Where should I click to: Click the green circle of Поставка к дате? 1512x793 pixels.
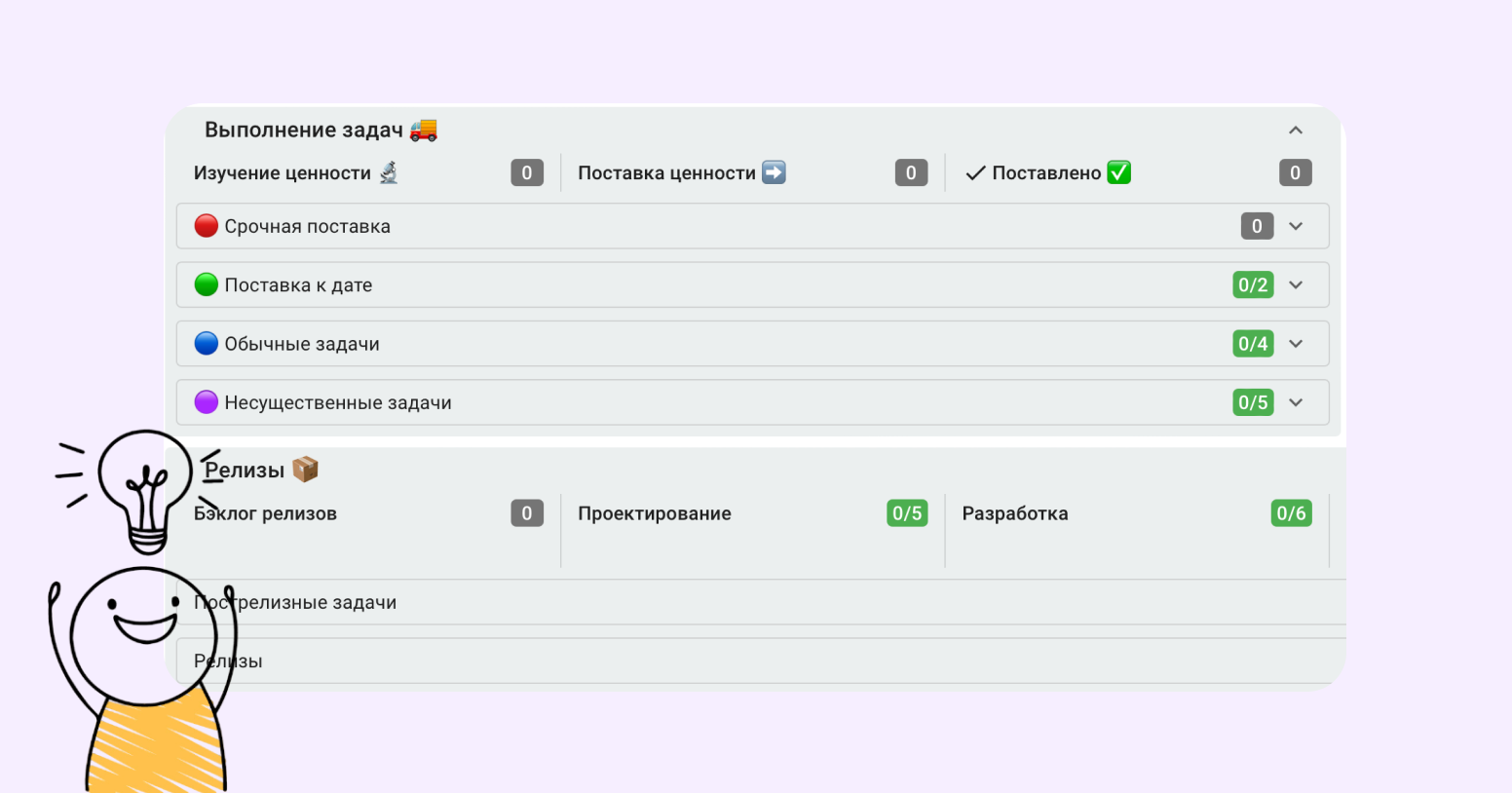point(207,285)
